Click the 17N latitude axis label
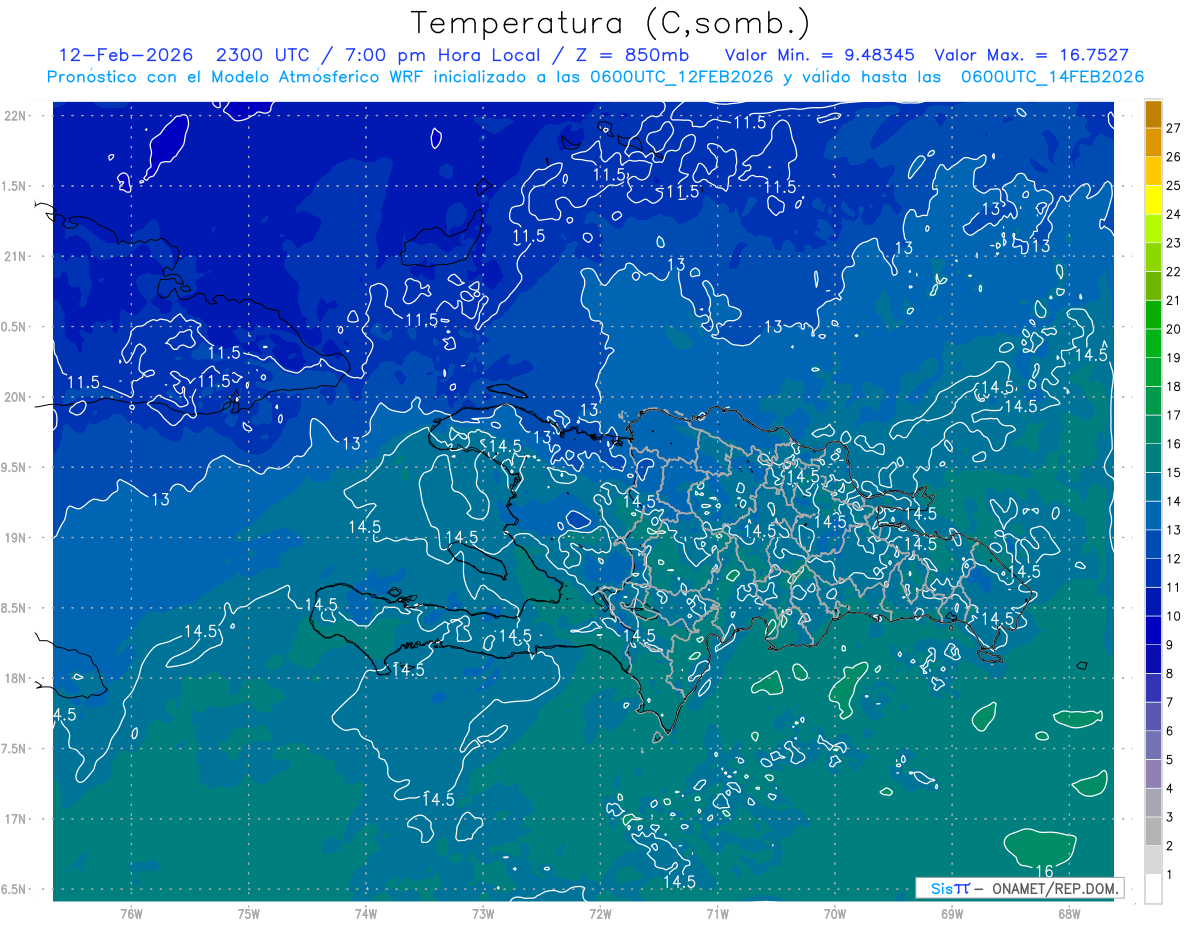The image size is (1200, 927). point(14,819)
